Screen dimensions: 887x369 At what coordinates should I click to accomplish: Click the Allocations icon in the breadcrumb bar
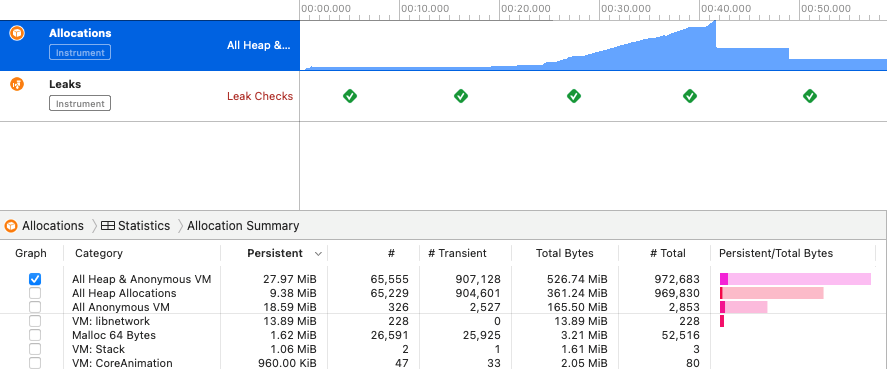coord(11,226)
